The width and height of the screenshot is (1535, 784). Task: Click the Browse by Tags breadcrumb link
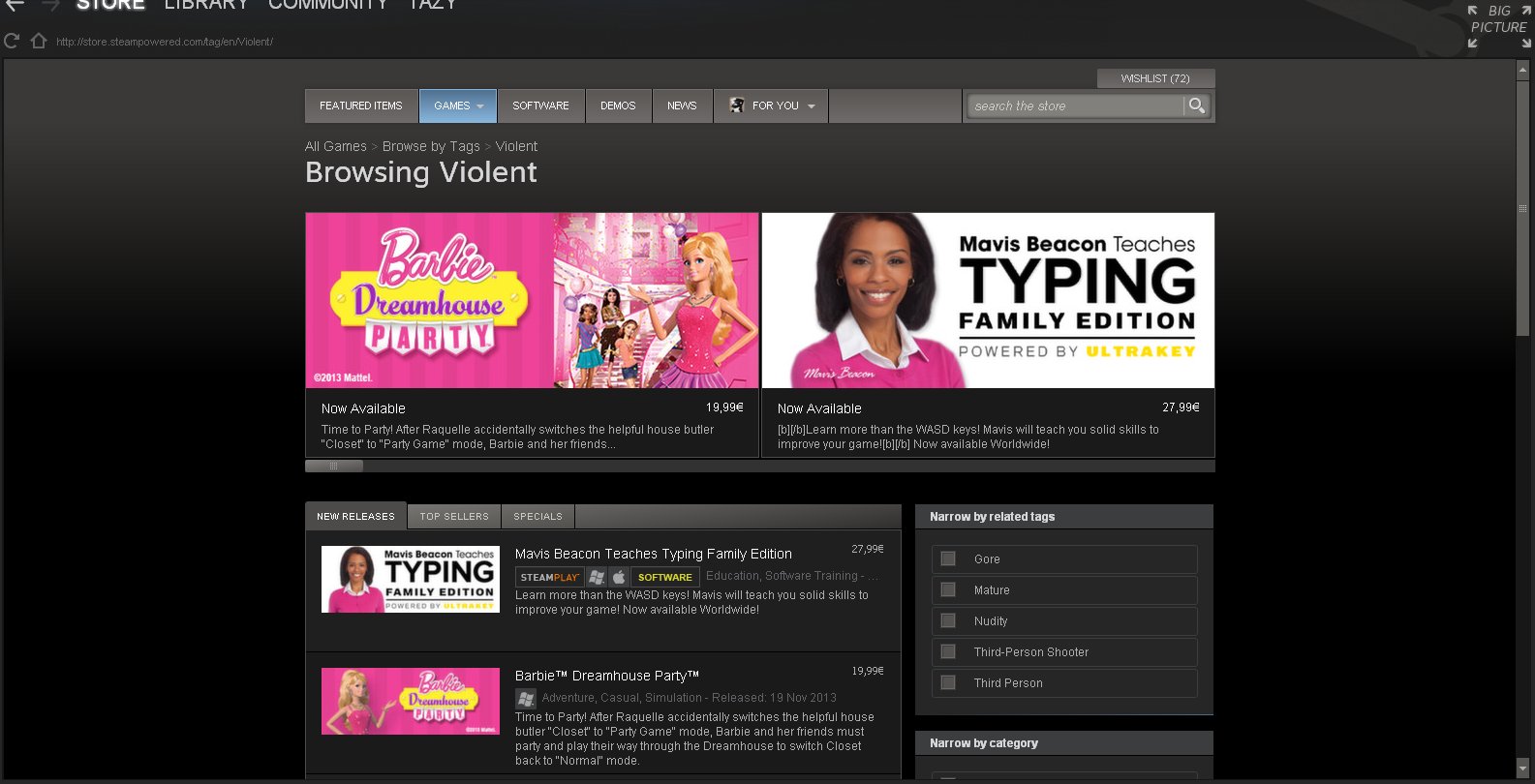point(431,146)
